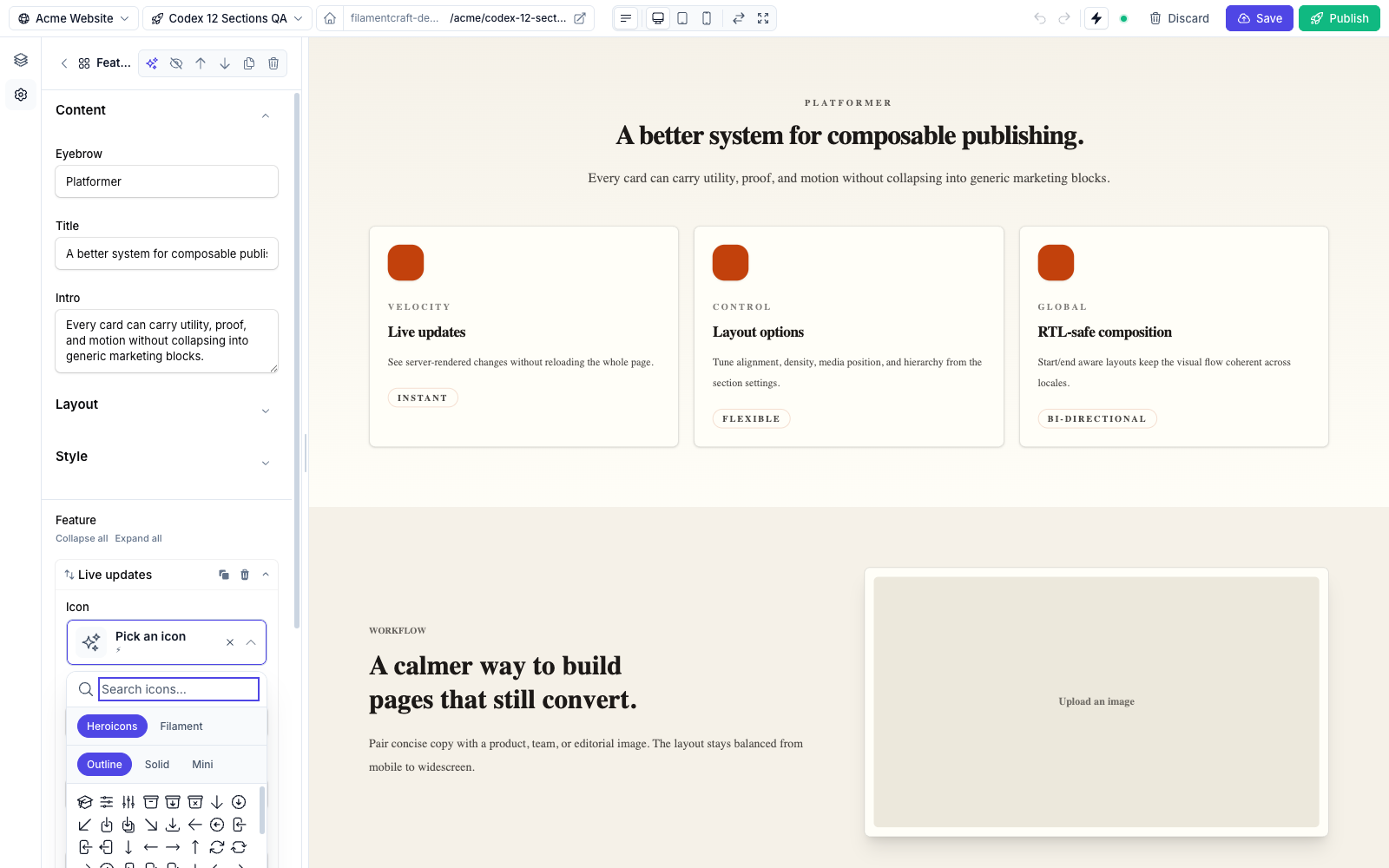
Task: Click the home icon in the URL bar
Action: click(x=330, y=18)
